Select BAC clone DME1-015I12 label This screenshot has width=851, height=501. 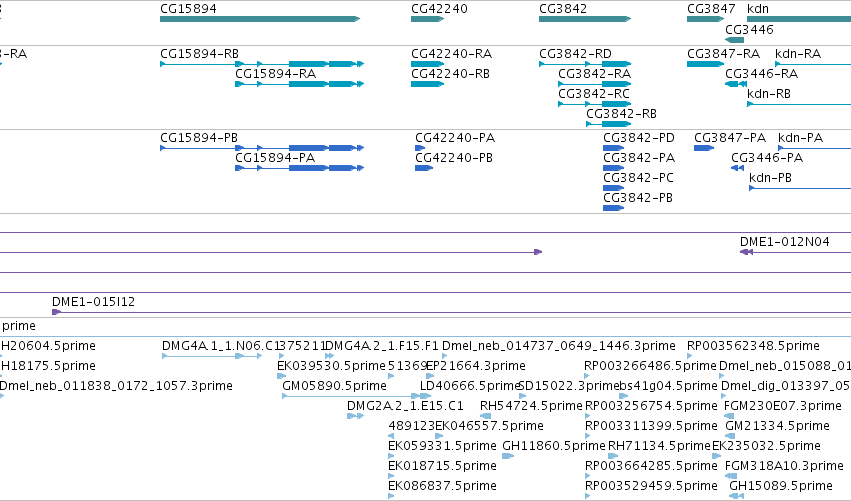tap(93, 302)
